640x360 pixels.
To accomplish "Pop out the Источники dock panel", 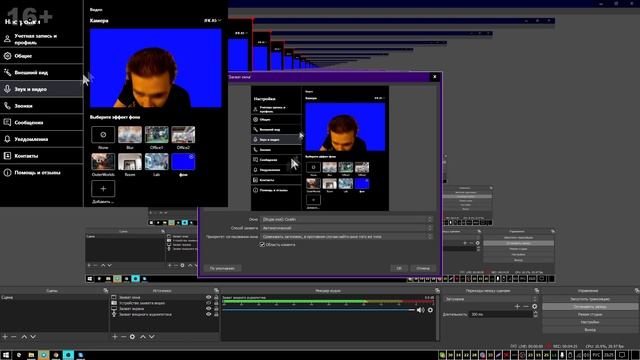I will click(x=216, y=291).
